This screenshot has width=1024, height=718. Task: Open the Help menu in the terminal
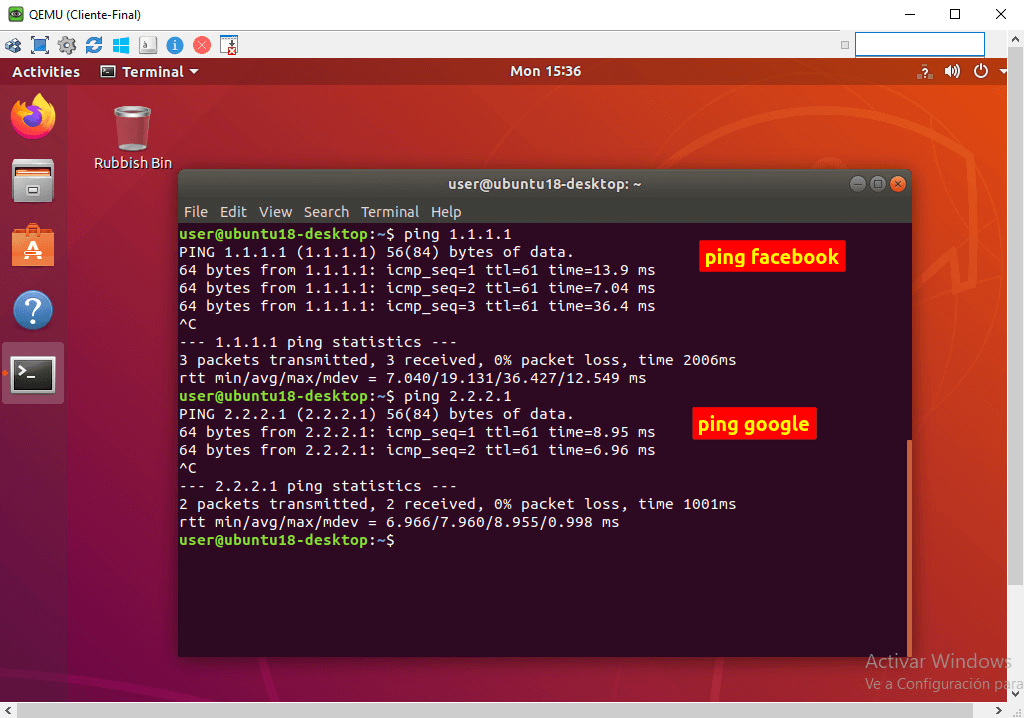point(446,212)
